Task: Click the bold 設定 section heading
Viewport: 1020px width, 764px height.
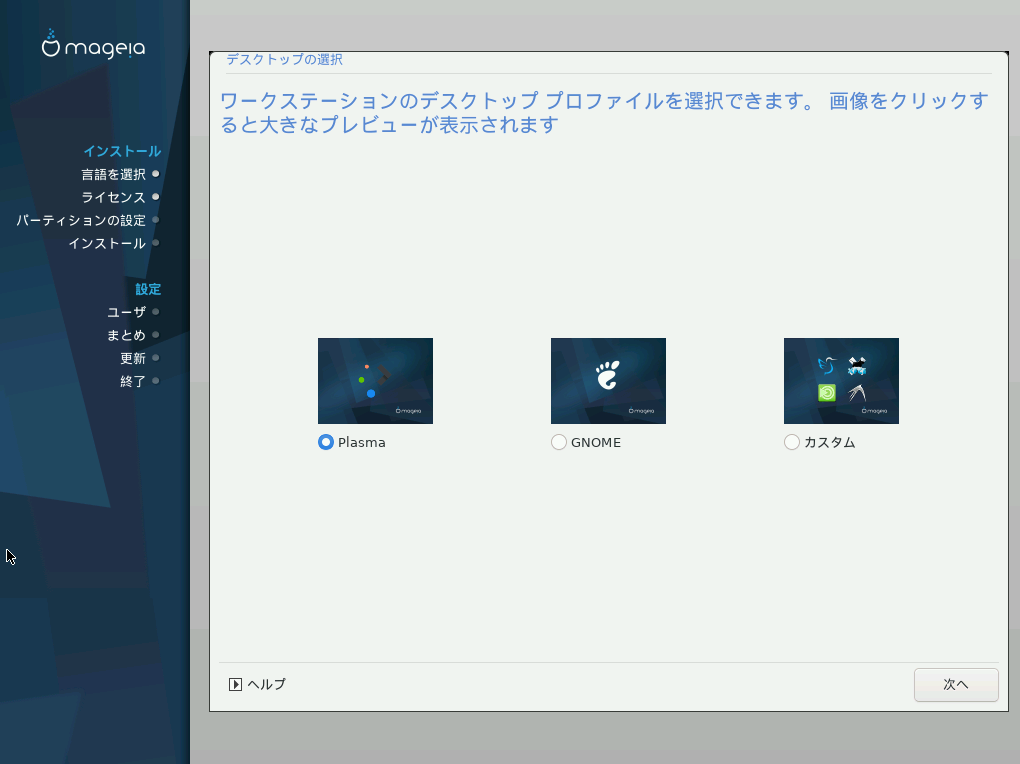Action: [x=148, y=289]
